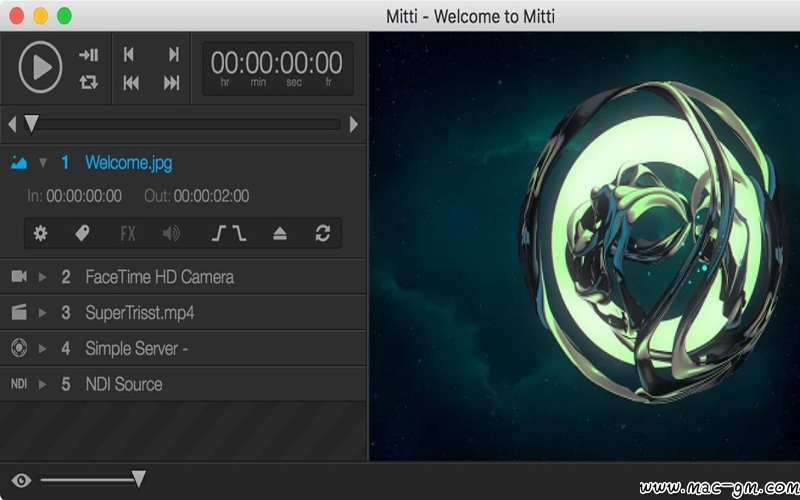Image resolution: width=800 pixels, height=500 pixels.
Task: Expand the FaceTime HD Camera cue
Action: (43, 277)
